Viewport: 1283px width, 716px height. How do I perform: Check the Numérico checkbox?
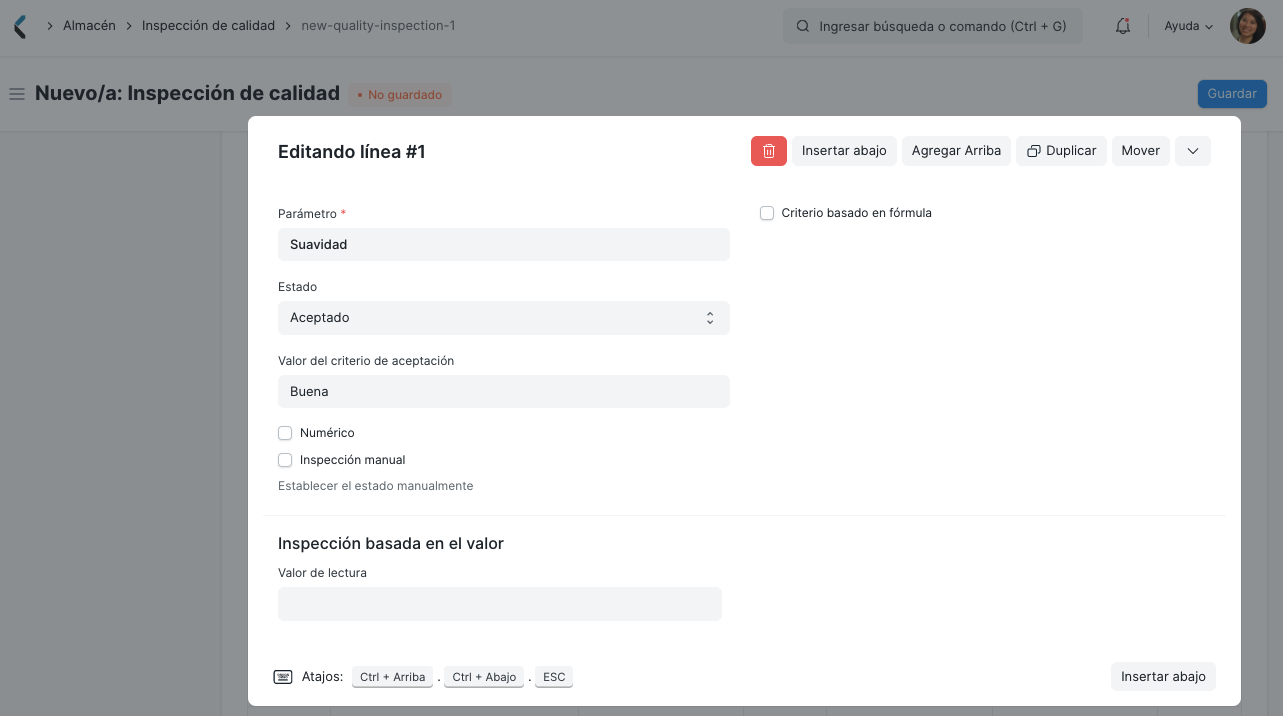pos(285,433)
